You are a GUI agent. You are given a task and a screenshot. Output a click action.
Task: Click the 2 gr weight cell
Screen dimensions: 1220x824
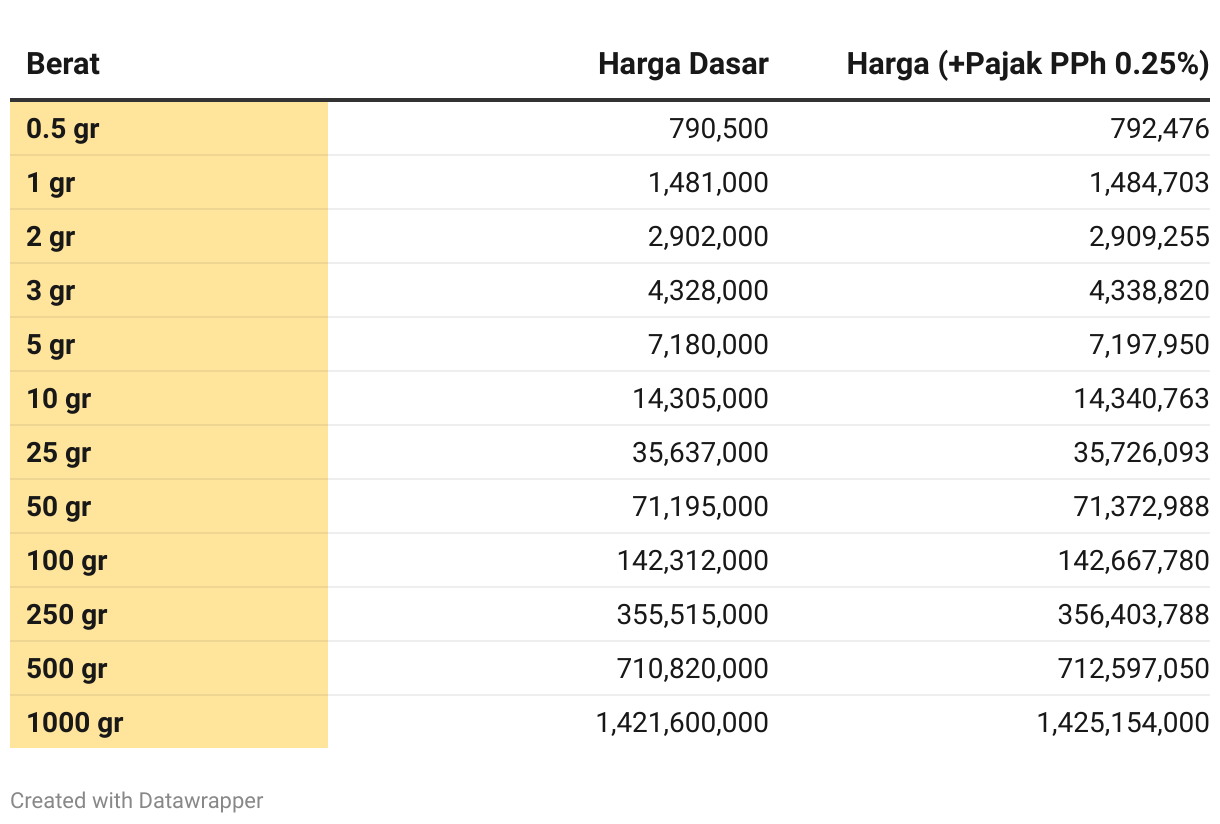click(169, 237)
